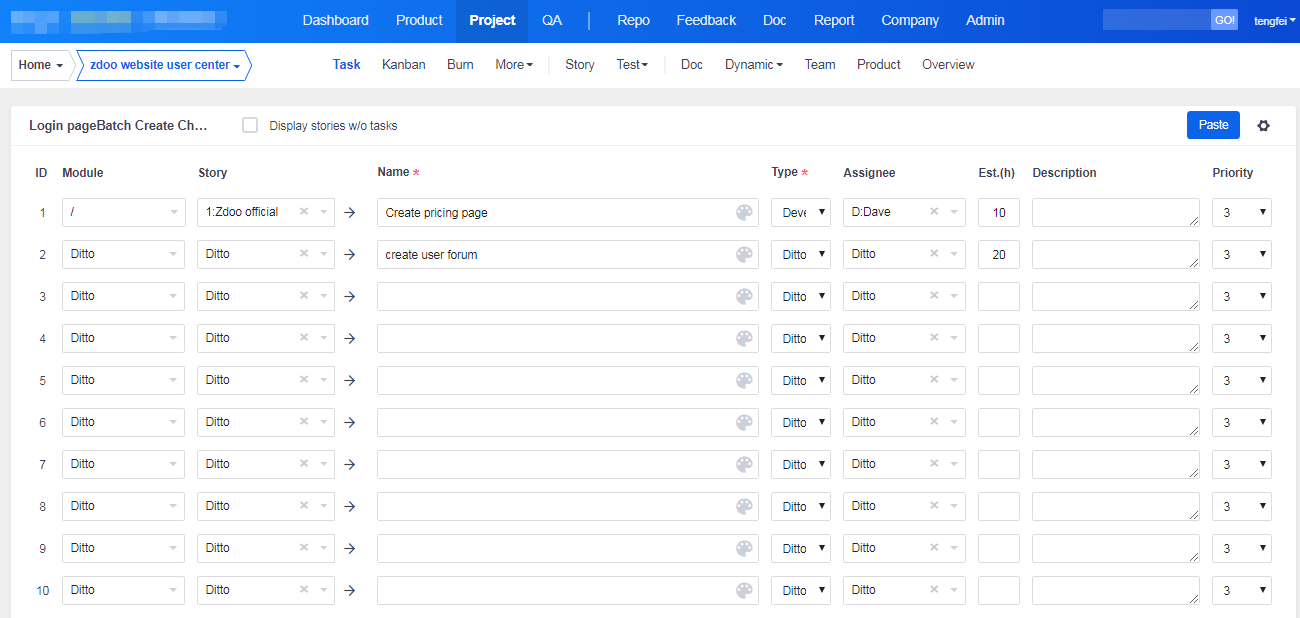Click the Description field in row 1
The image size is (1300, 618).
1115,212
